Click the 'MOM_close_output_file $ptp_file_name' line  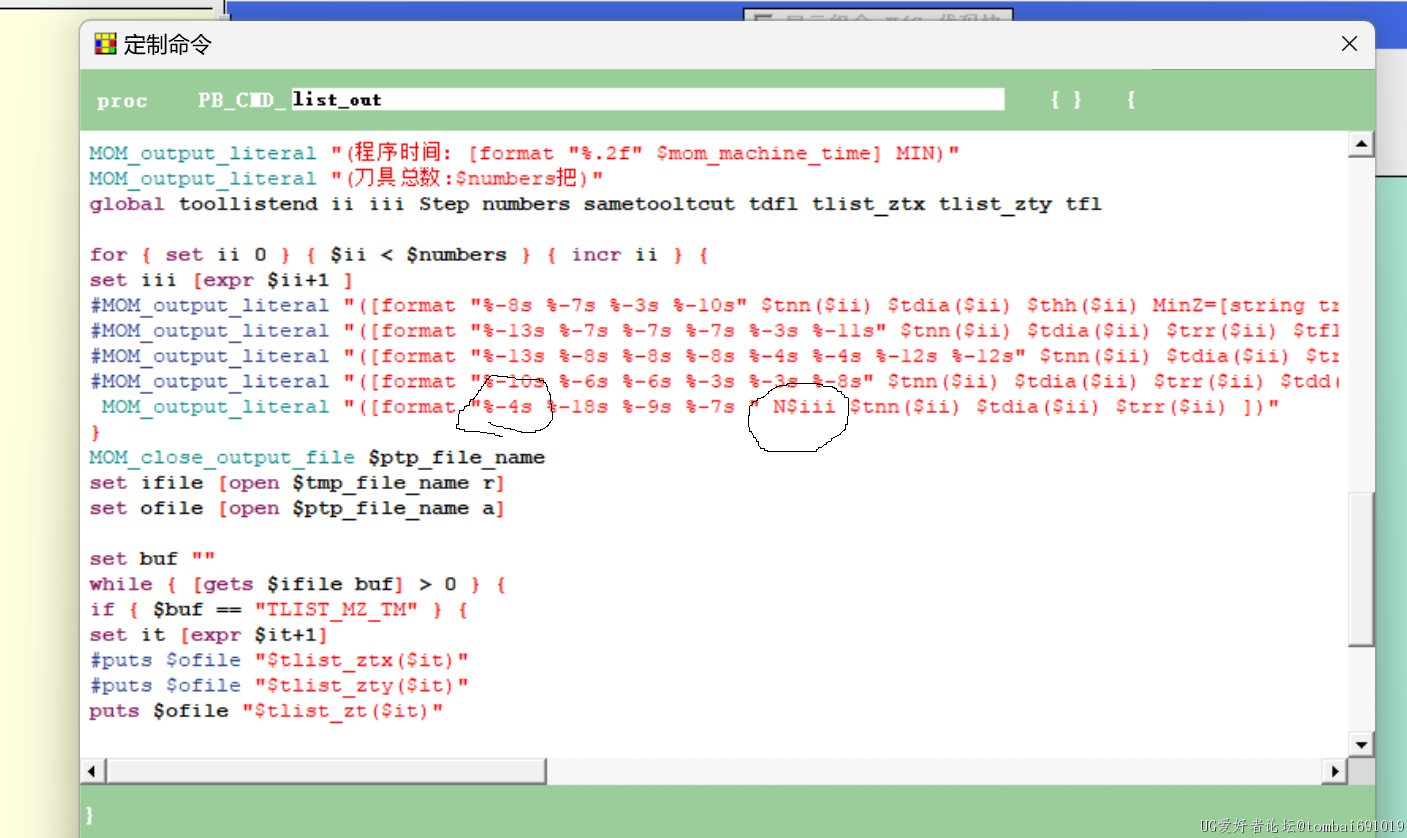pyautogui.click(x=317, y=458)
